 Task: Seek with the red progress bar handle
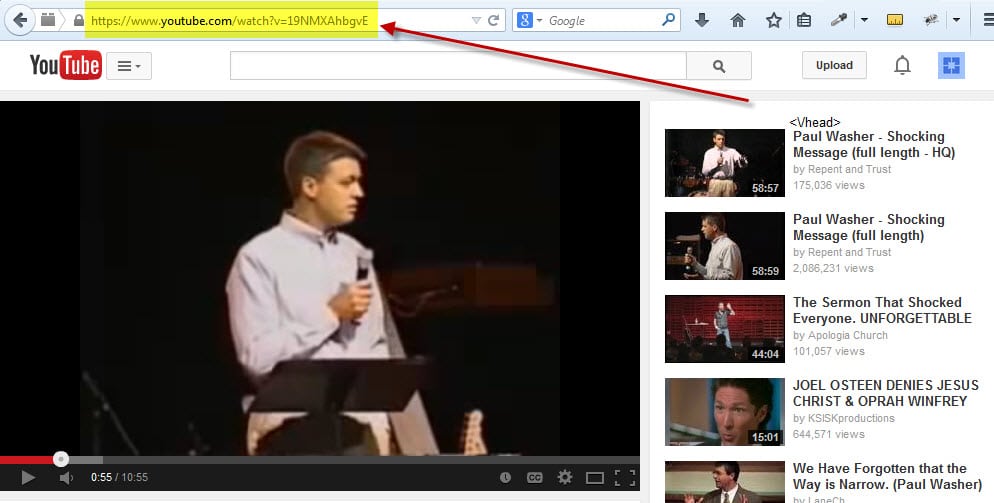pyautogui.click(x=61, y=459)
